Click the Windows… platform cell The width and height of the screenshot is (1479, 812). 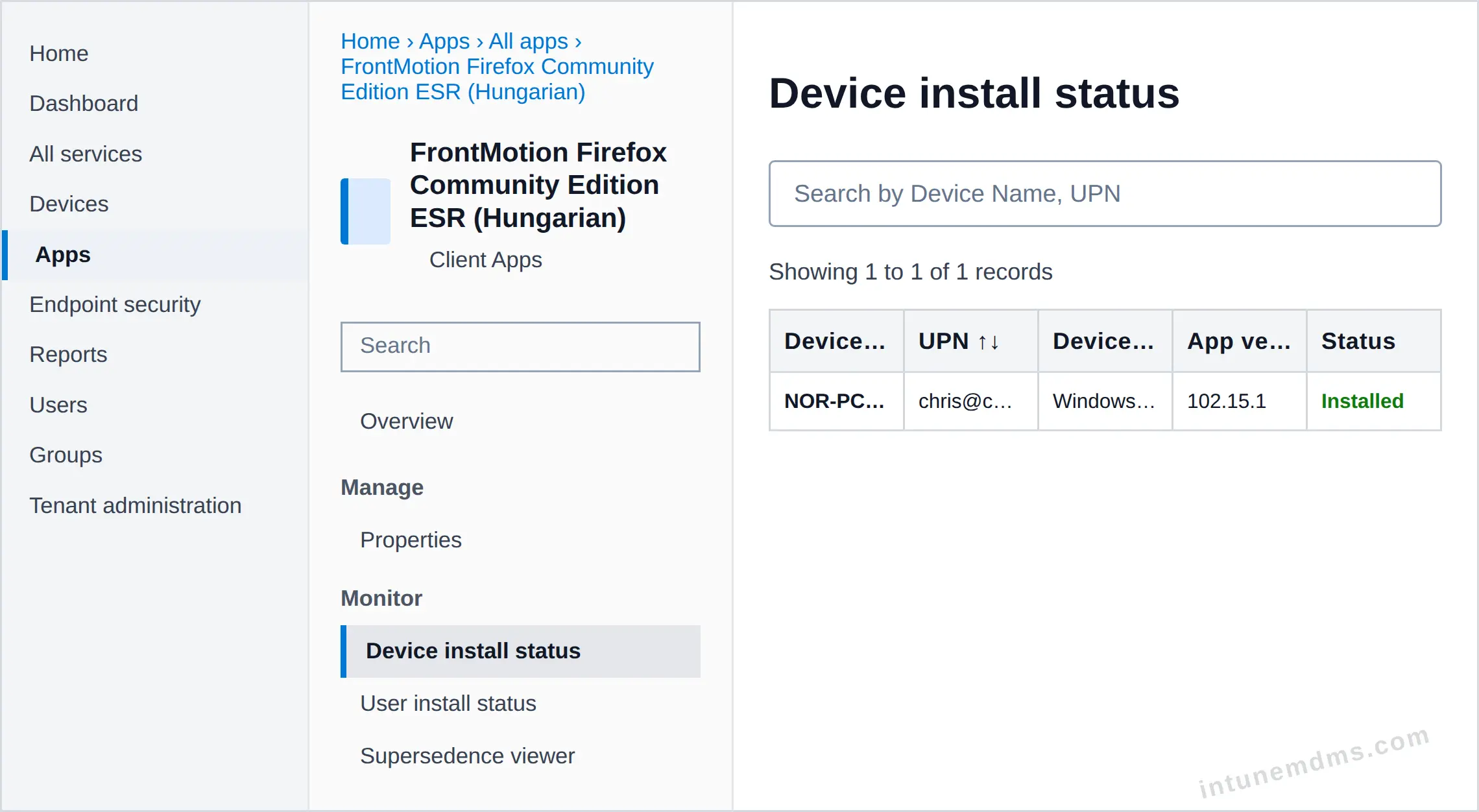point(1105,401)
